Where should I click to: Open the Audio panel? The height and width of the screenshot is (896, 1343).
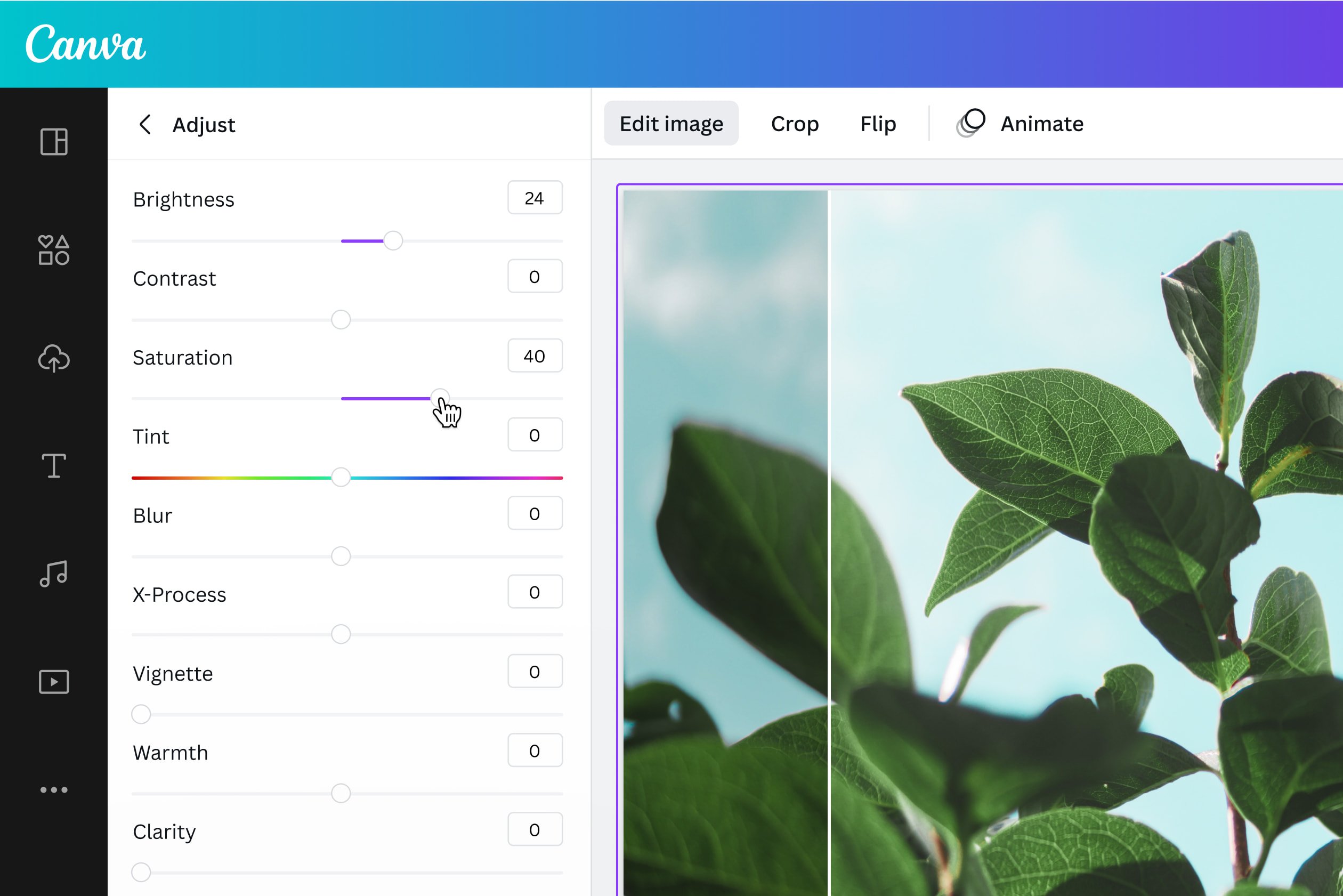(x=53, y=573)
